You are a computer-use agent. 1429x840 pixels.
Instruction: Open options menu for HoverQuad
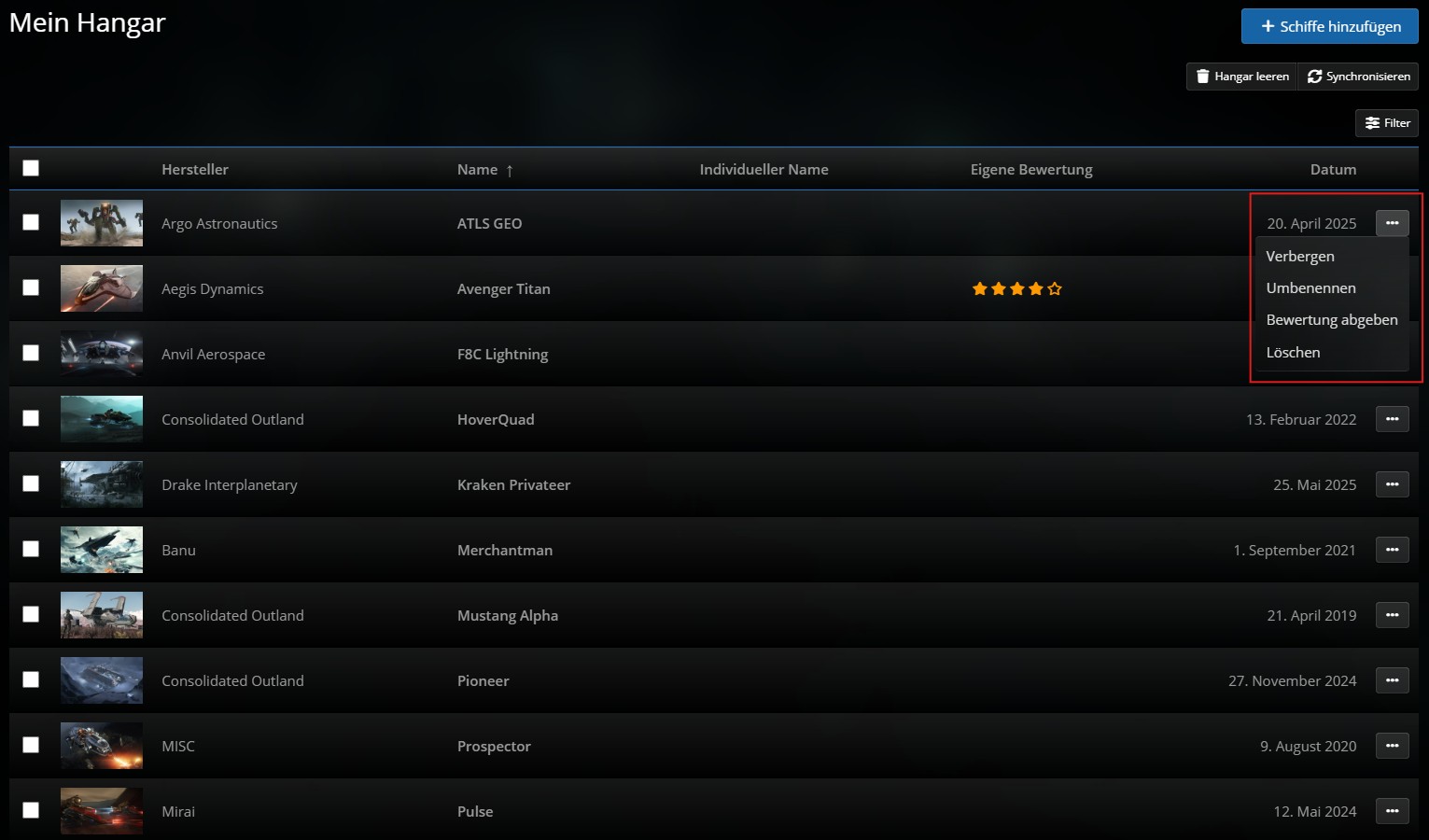click(x=1392, y=419)
